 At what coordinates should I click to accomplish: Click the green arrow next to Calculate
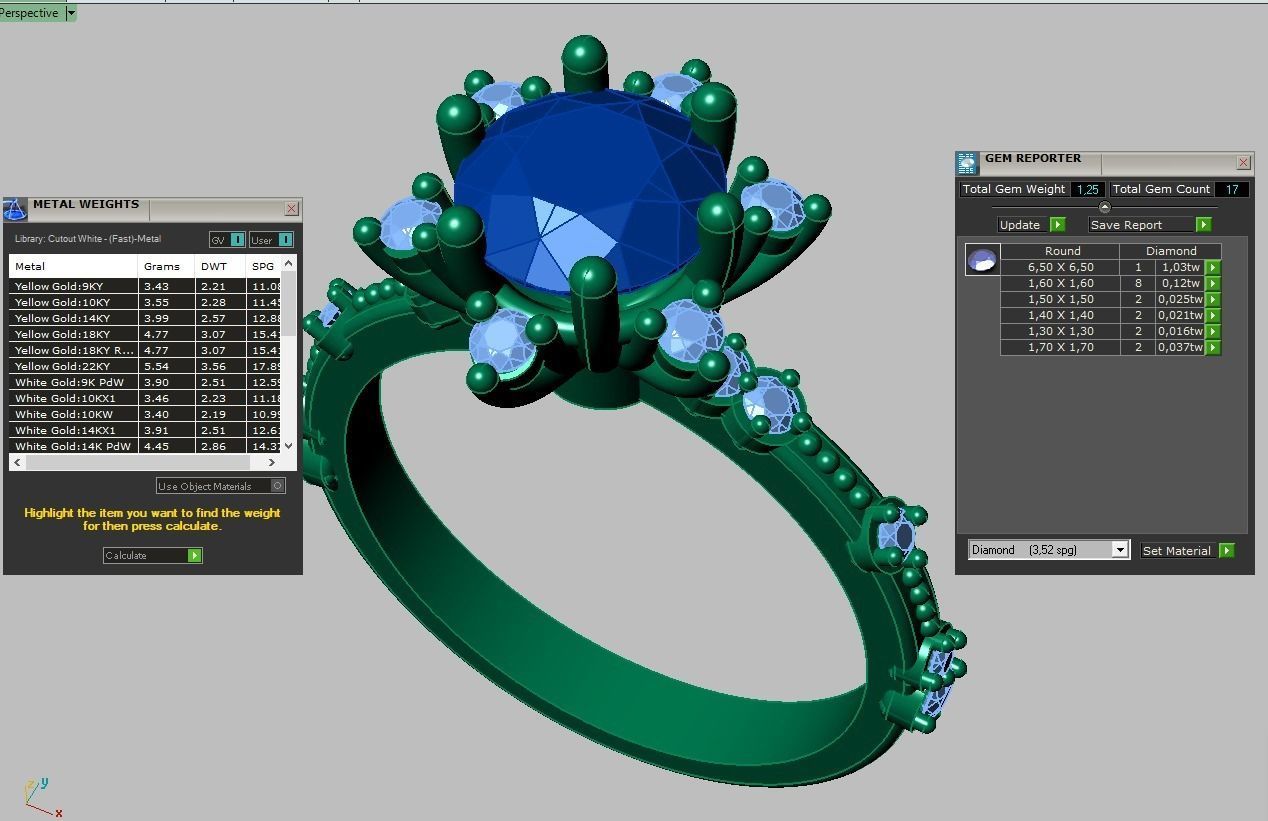194,555
